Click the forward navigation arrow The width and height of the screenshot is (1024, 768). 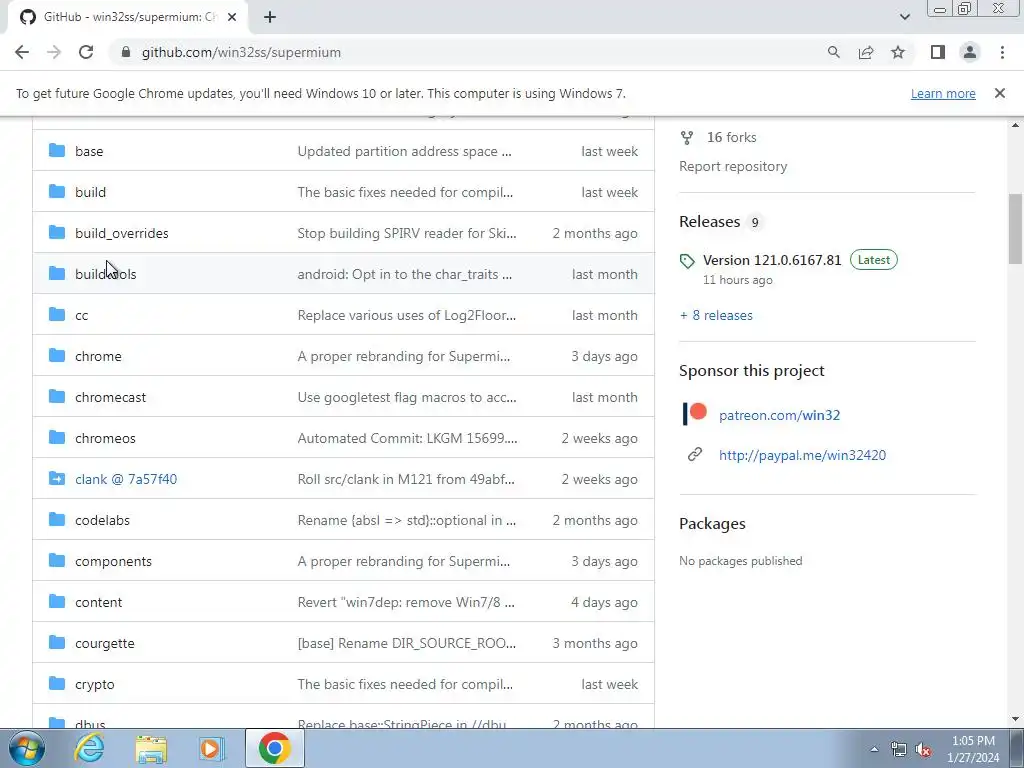click(54, 52)
